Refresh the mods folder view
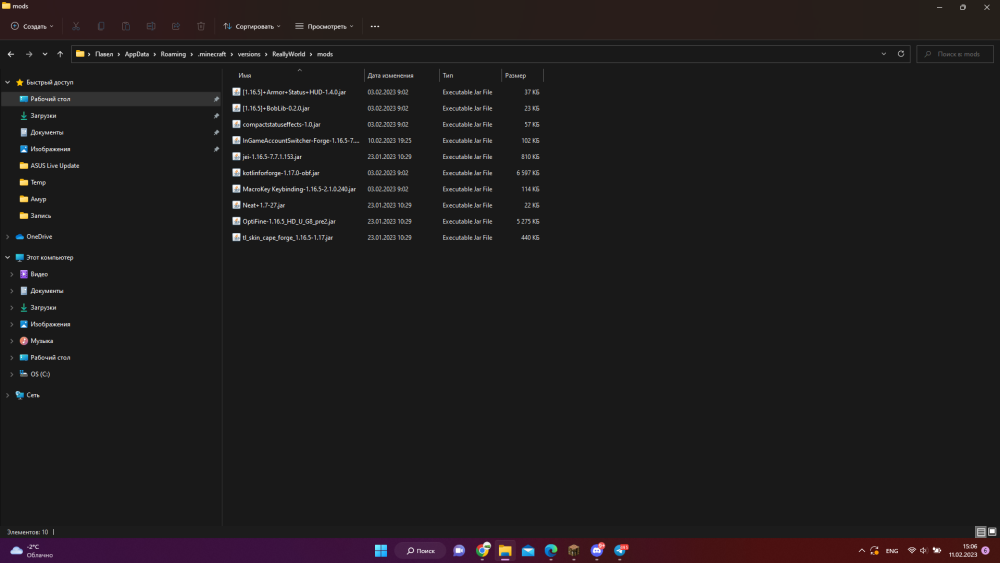The width and height of the screenshot is (1000, 563). tap(901, 54)
